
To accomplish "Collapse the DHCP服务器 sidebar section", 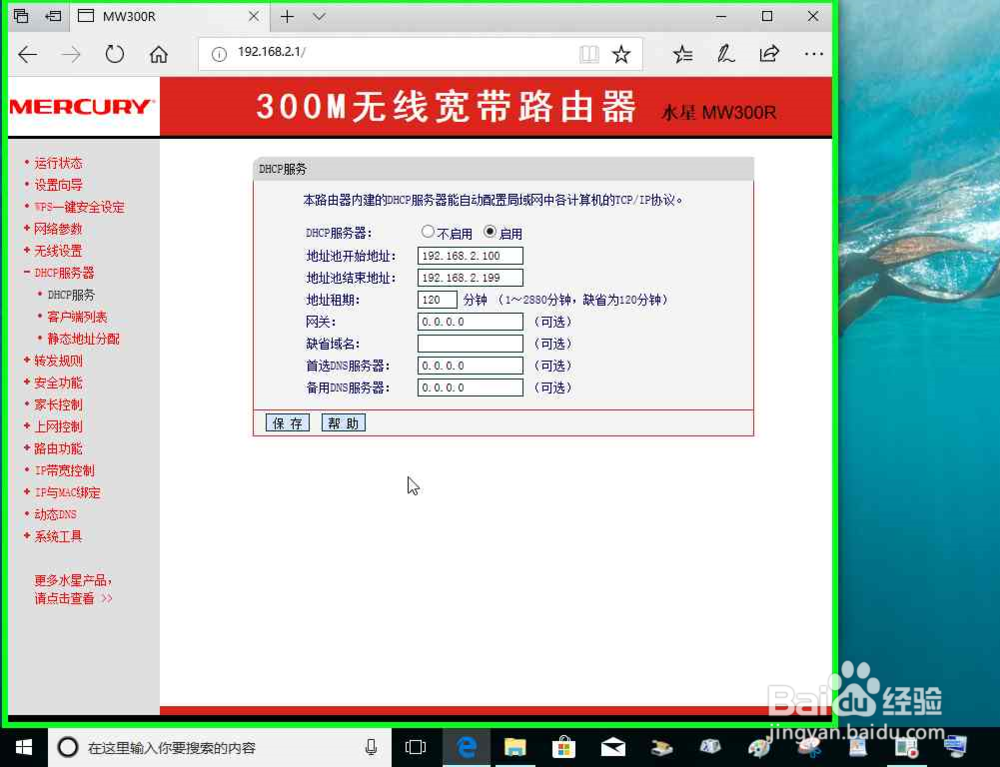I will [61, 272].
